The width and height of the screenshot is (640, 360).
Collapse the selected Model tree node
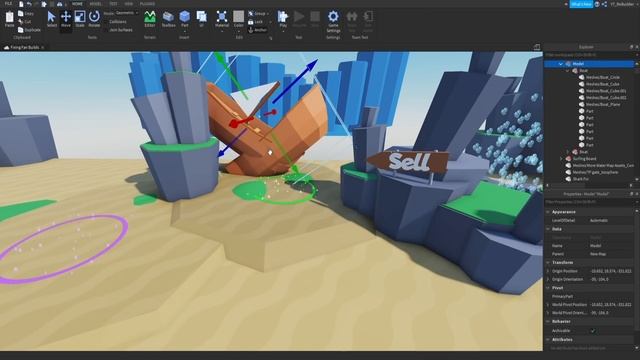[x=561, y=64]
